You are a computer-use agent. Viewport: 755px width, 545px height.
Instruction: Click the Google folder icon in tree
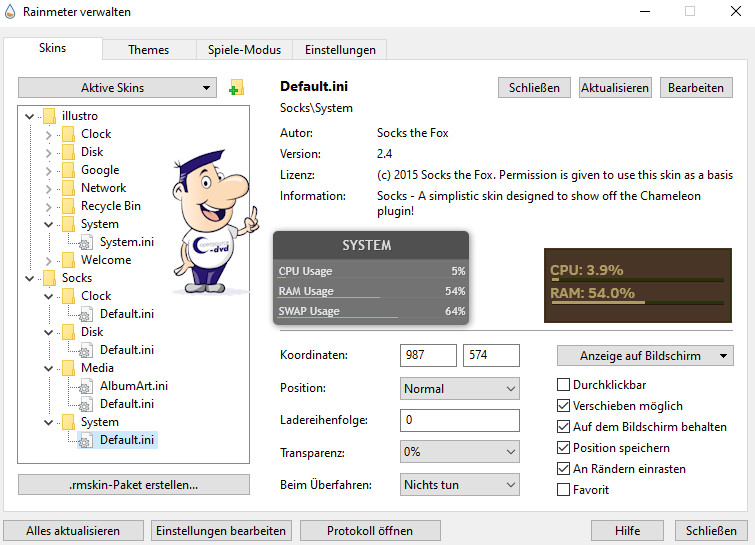(67, 170)
